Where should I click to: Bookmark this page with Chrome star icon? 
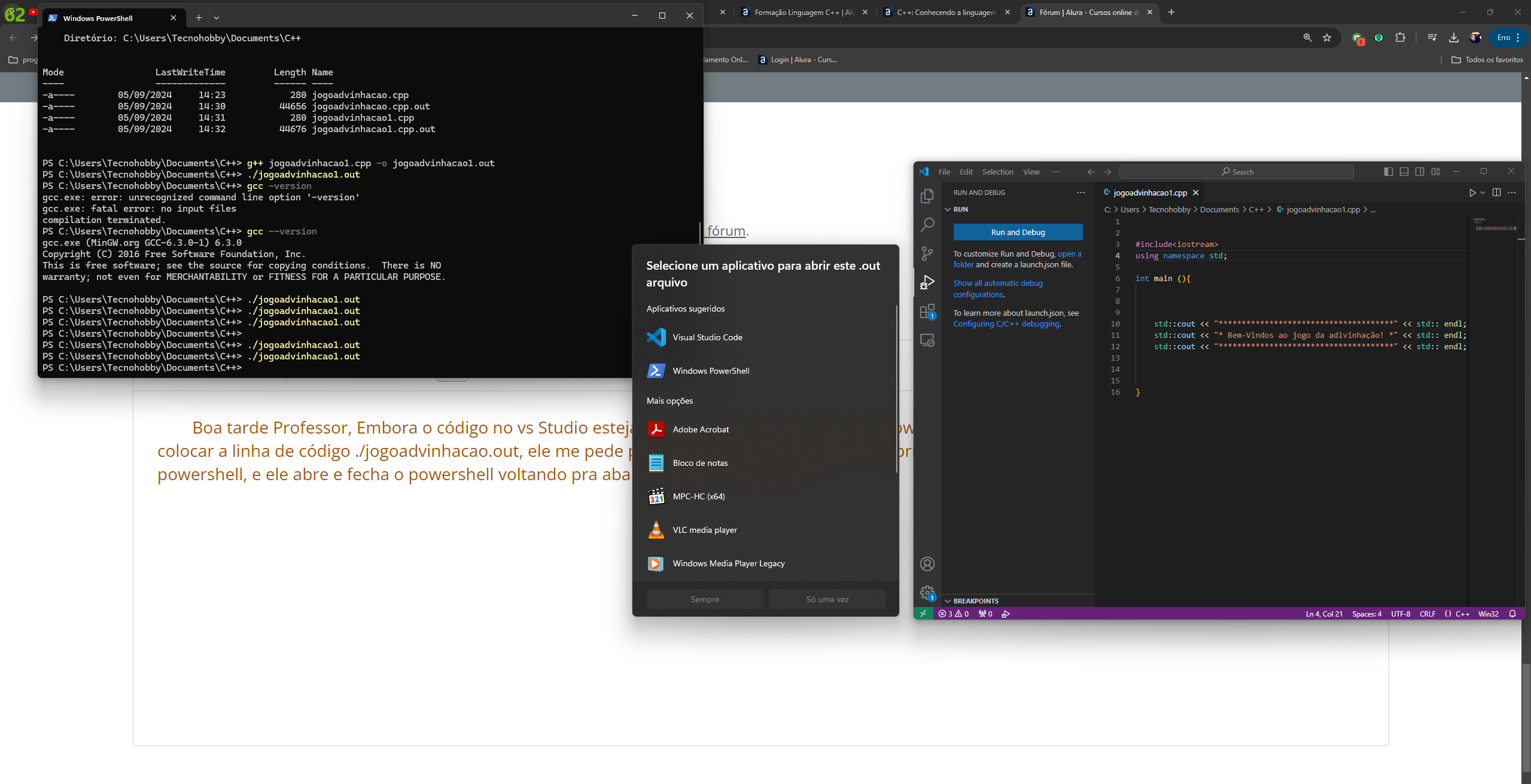1327,38
